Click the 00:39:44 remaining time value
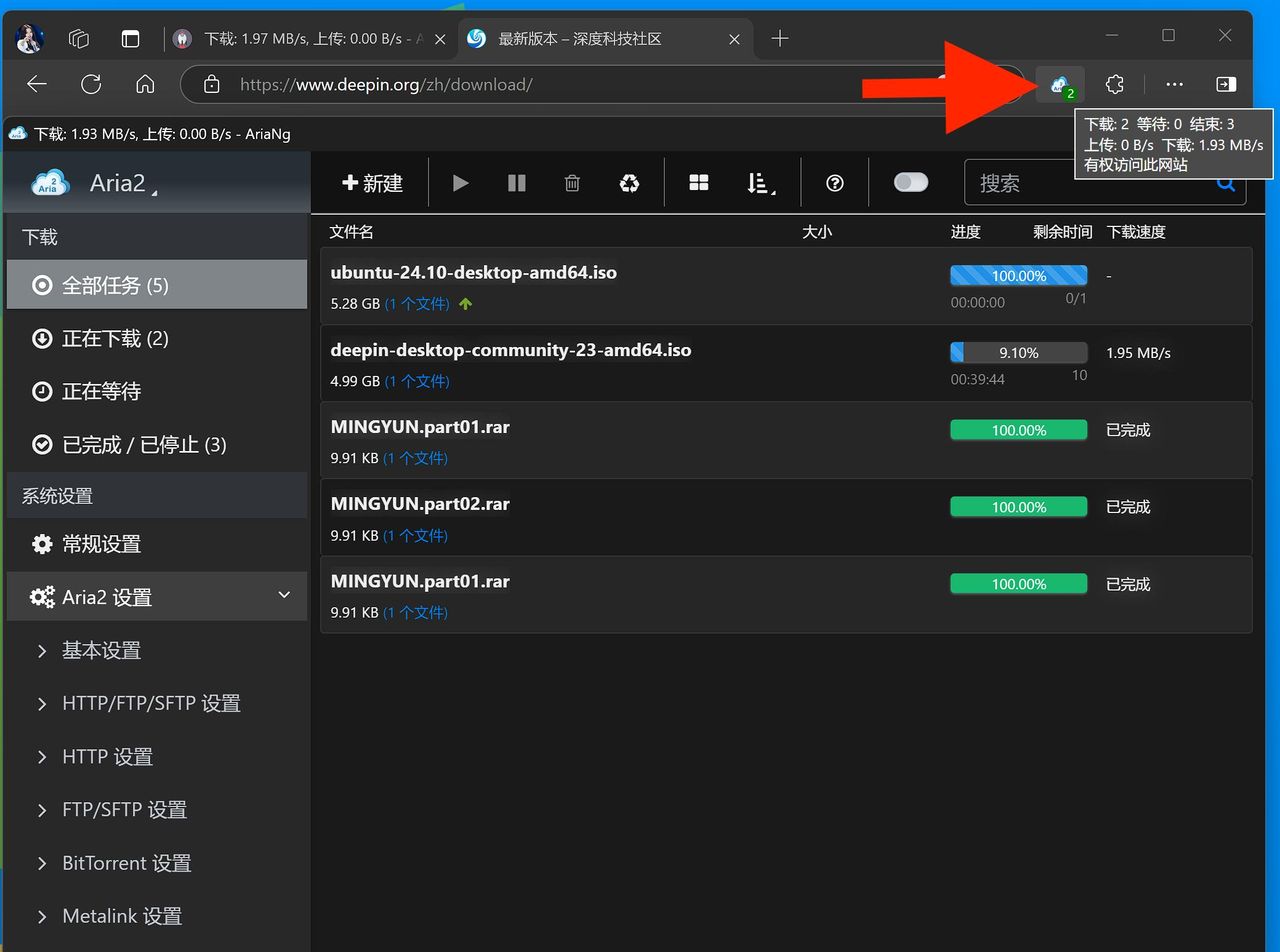This screenshot has width=1280, height=952. tap(978, 380)
